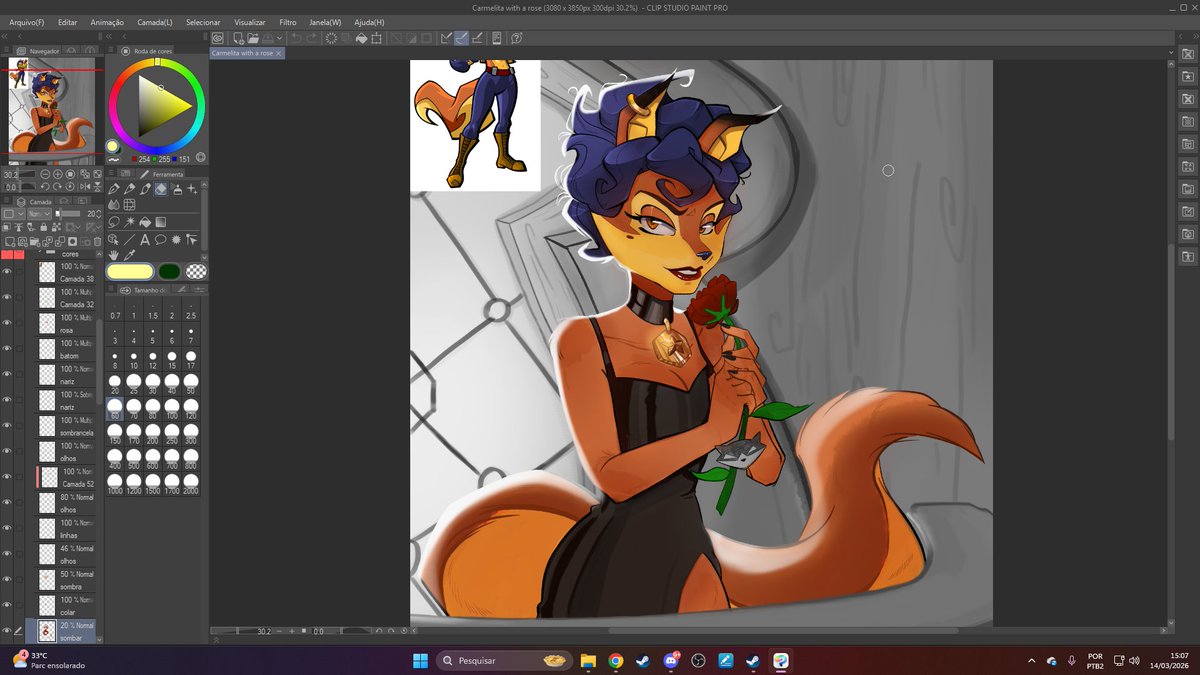Expand Ferramenta tool list down arrow
Screen dimensions: 1200x675
(x=204, y=256)
